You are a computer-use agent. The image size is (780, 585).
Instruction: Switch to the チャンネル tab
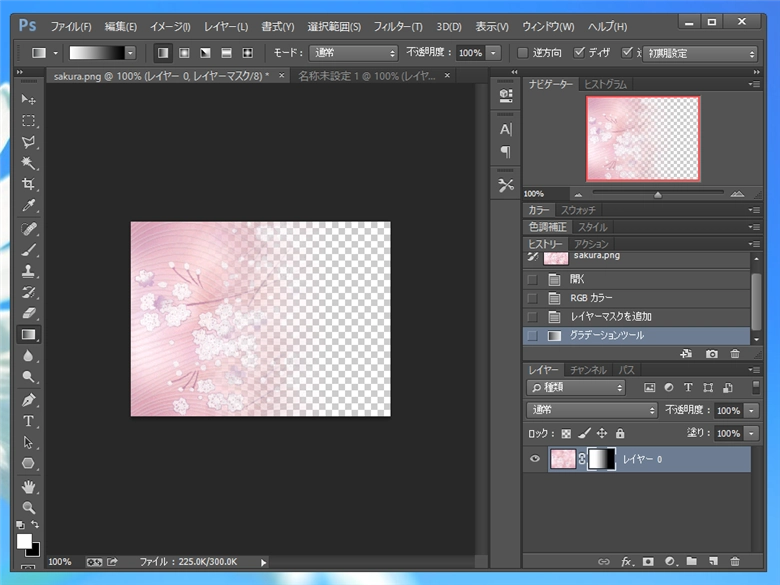click(x=589, y=370)
